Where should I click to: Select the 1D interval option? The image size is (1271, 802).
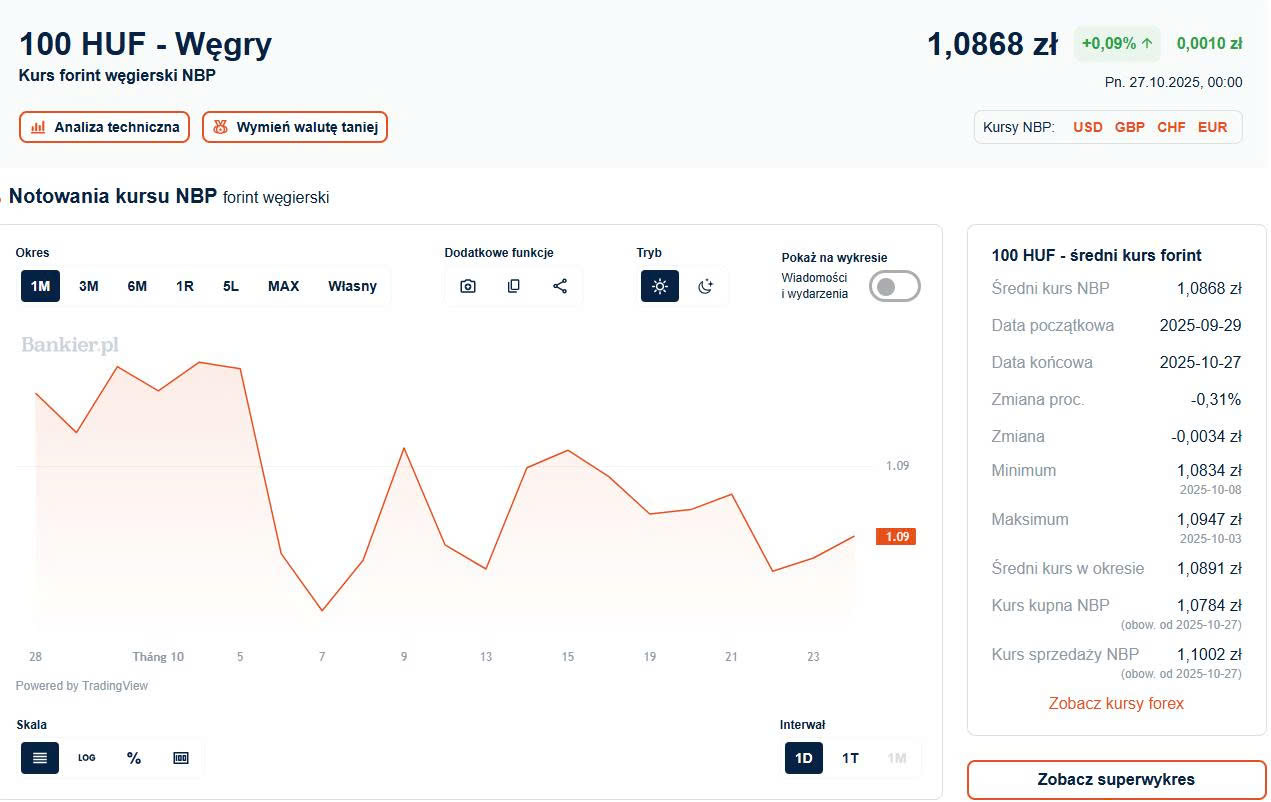pos(804,758)
